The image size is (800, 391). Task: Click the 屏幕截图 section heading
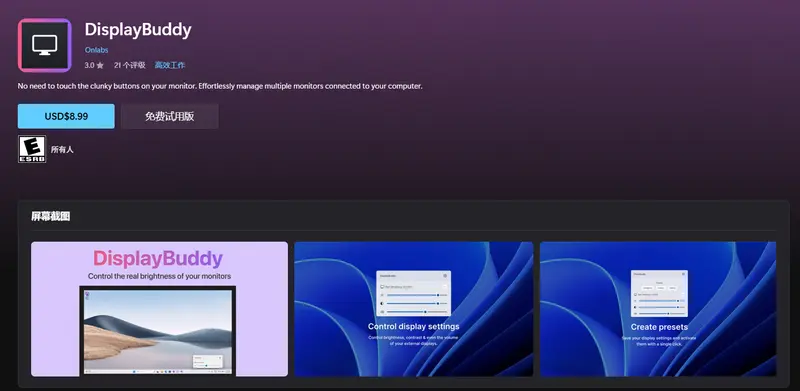pyautogui.click(x=51, y=216)
